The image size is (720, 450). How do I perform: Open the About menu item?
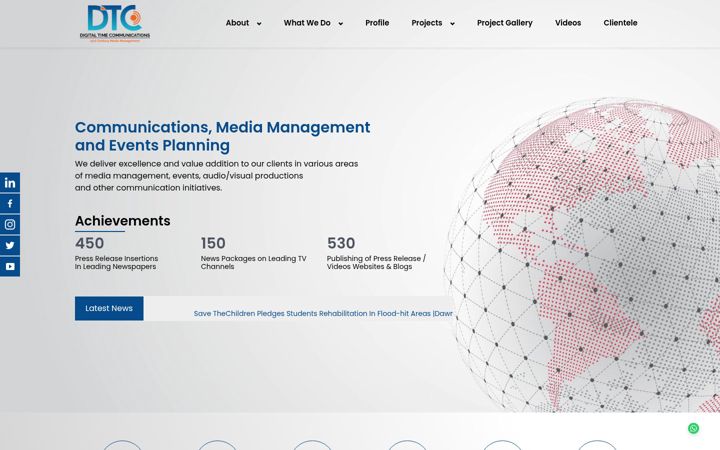[237, 22]
